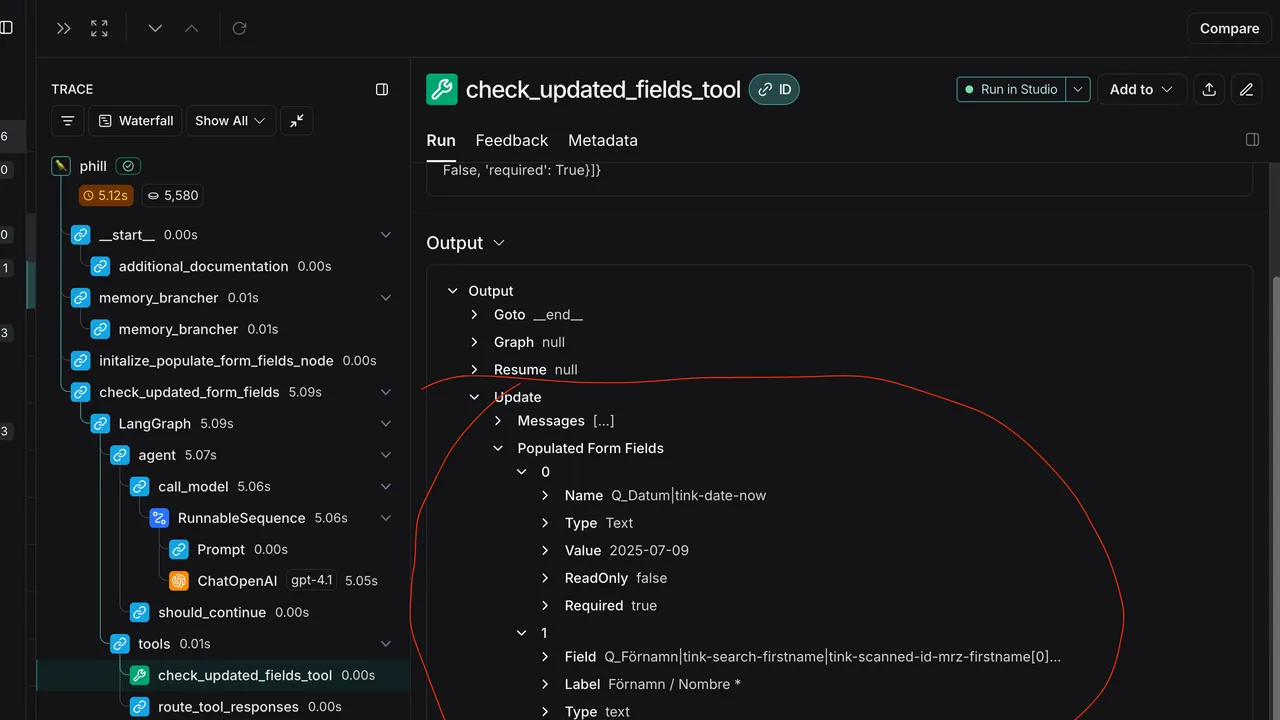Click the 5.12s latency badge
Screen dimensions: 1280x720
(x=106, y=195)
